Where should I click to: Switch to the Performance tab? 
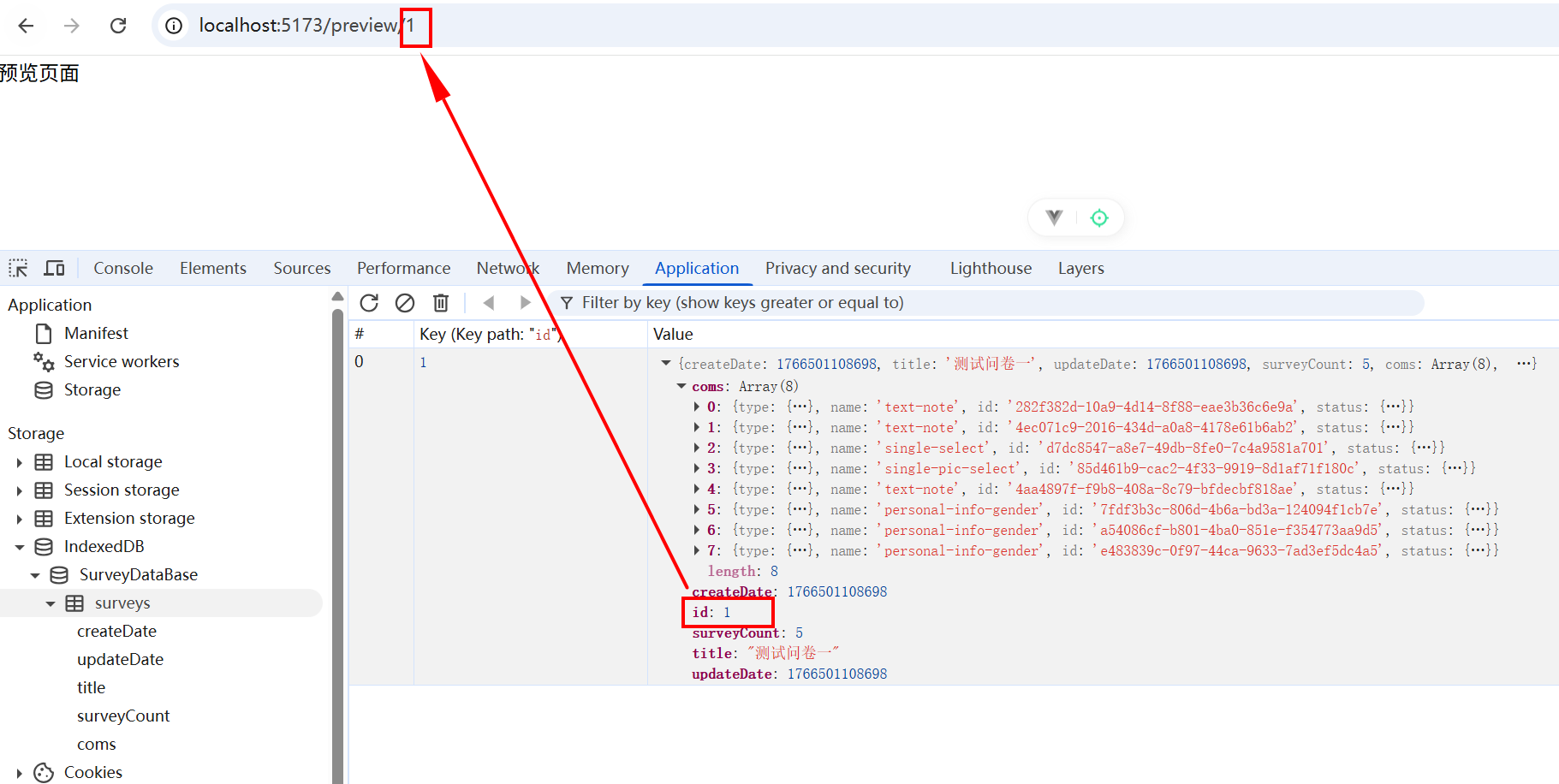pyautogui.click(x=403, y=268)
